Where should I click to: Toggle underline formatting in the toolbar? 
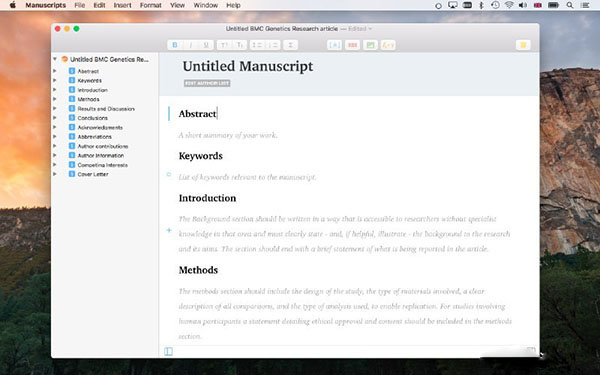[x=206, y=45]
